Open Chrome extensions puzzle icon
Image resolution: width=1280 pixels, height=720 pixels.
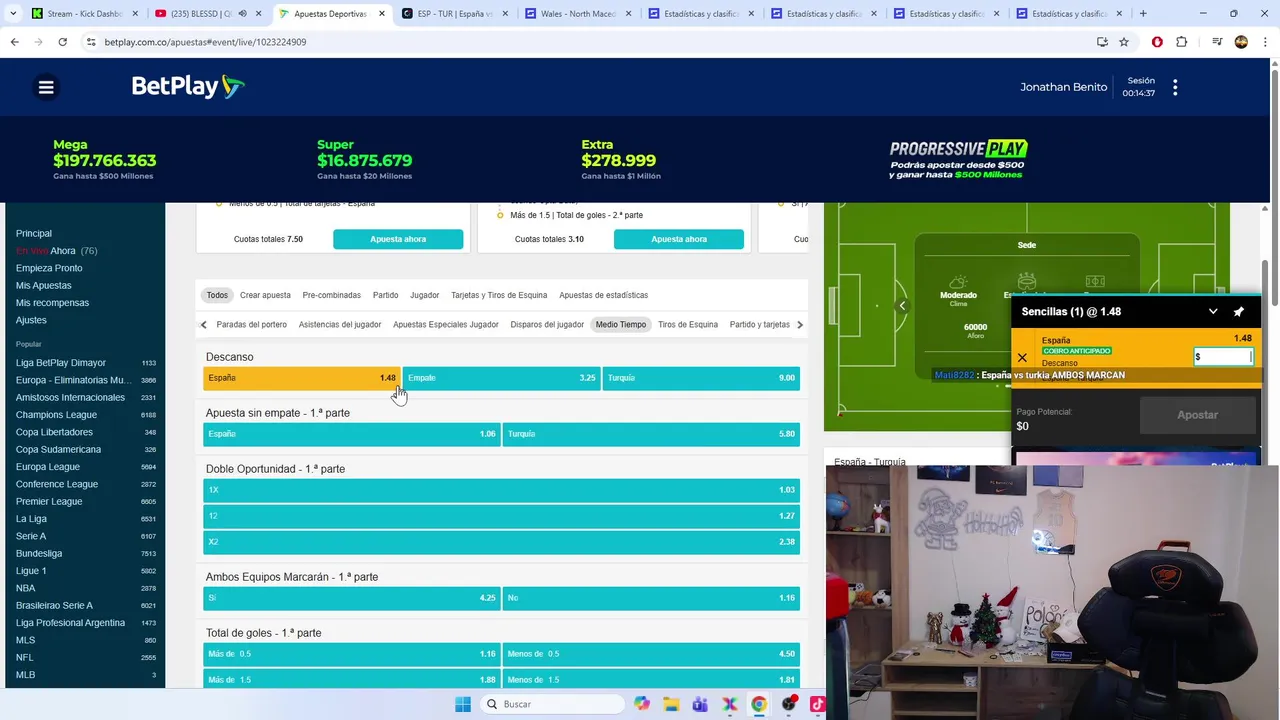click(x=1182, y=42)
